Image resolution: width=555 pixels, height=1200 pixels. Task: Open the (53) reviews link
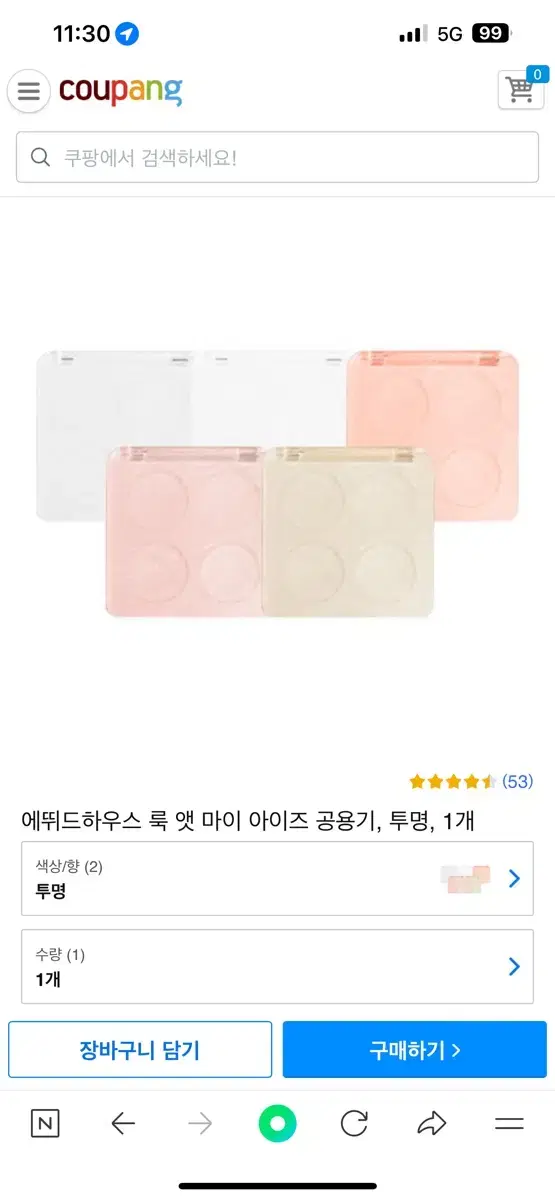[x=517, y=781]
